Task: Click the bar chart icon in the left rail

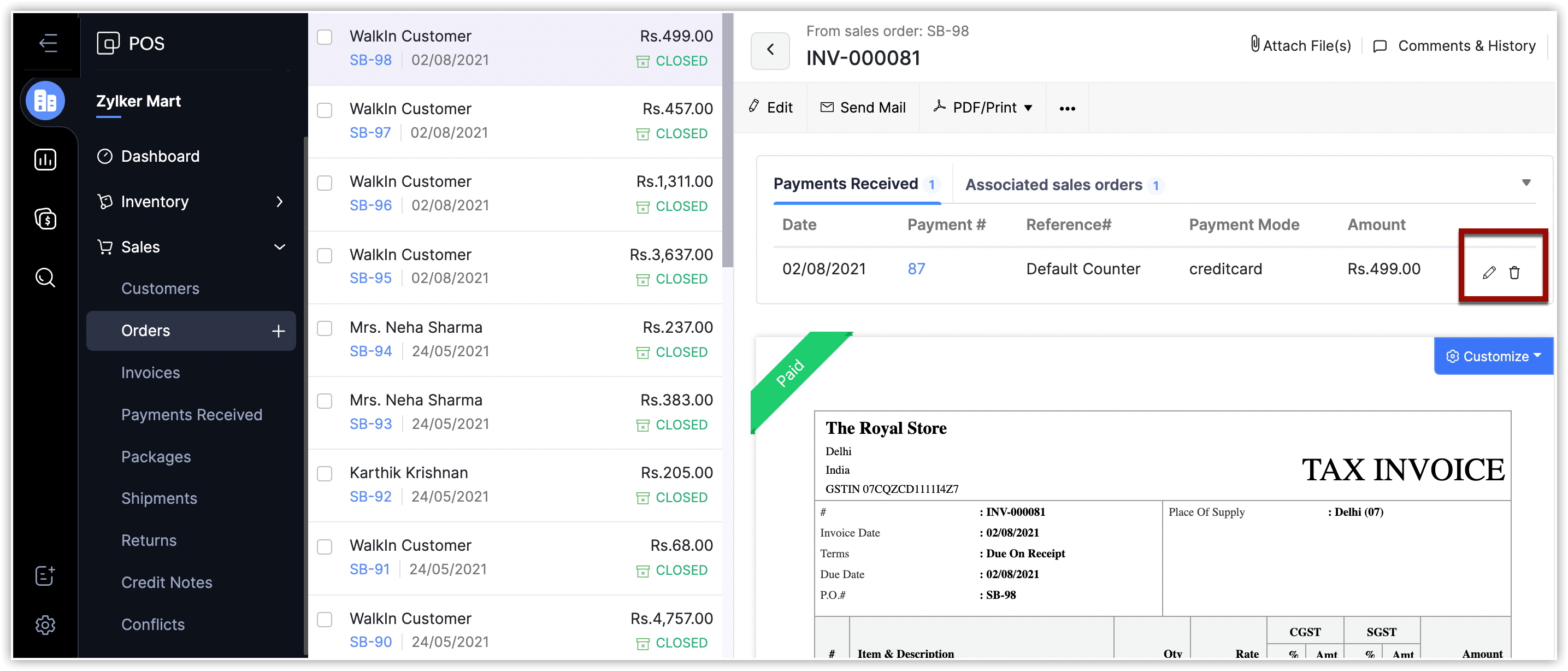Action: [x=46, y=160]
